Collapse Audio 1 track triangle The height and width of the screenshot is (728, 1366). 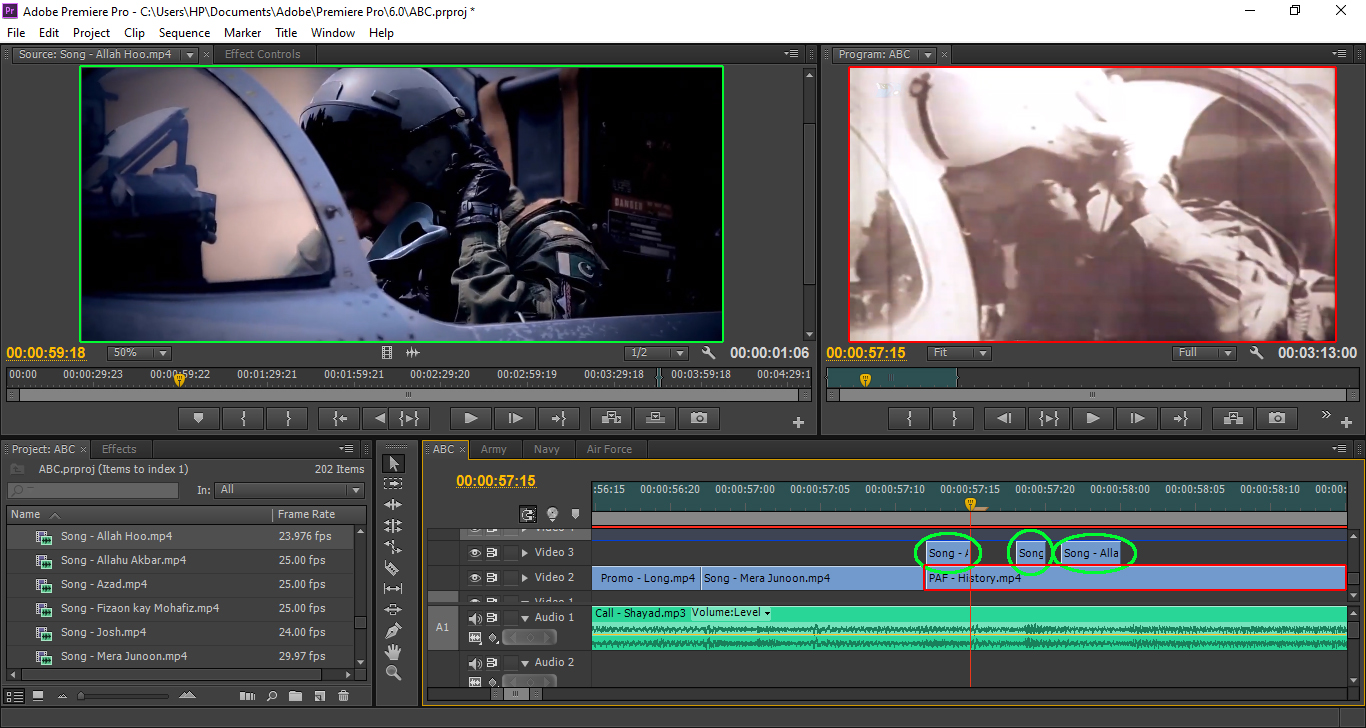pos(526,619)
